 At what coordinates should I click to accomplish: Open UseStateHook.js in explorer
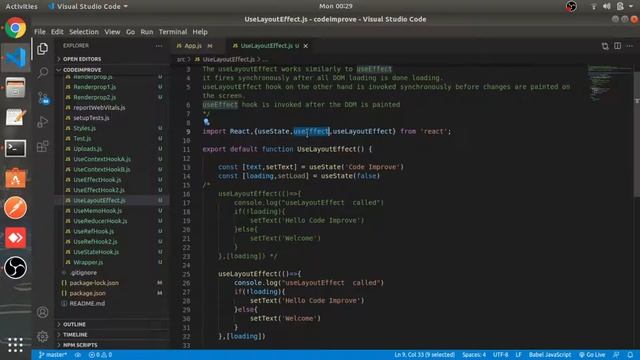[x=96, y=252]
